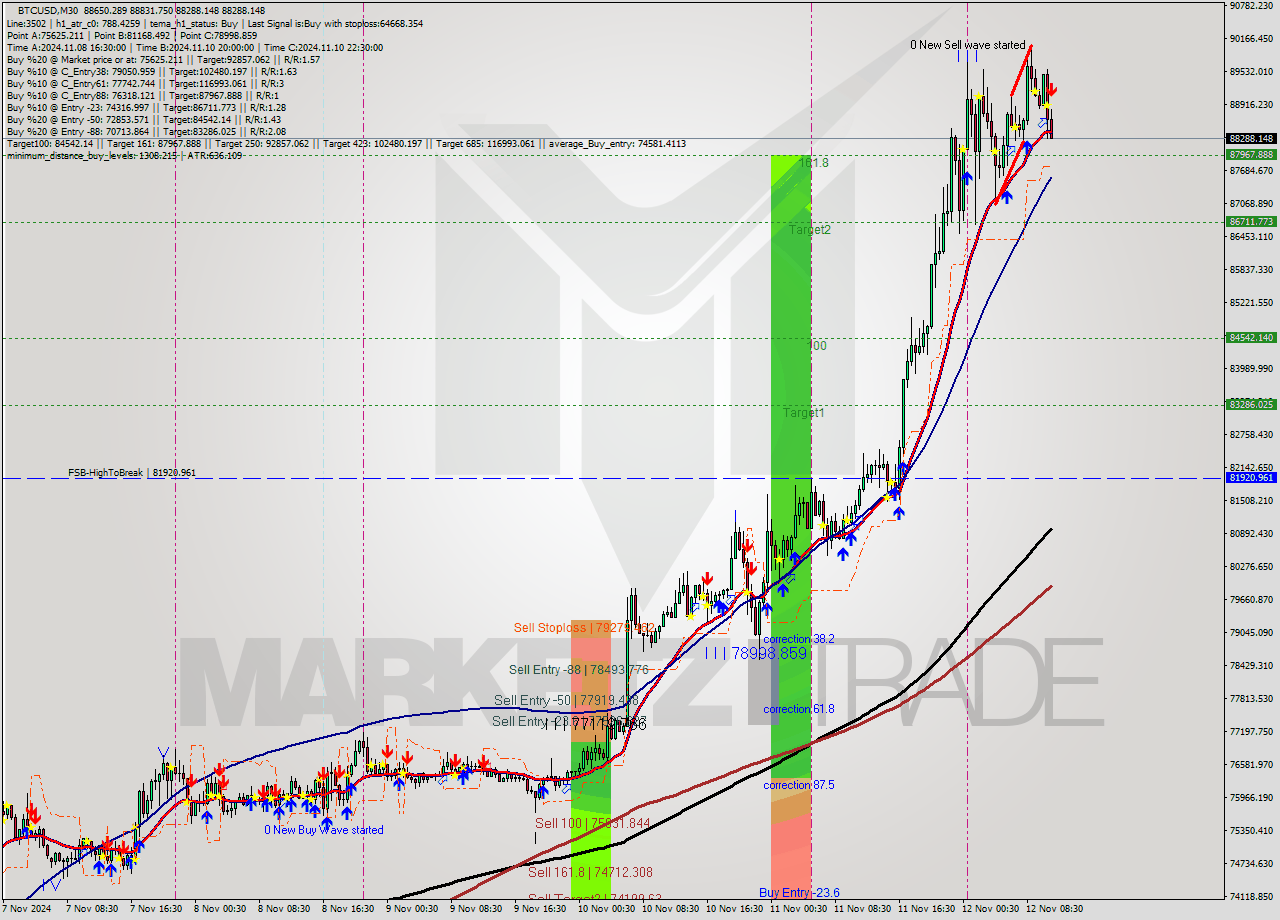Click the 'Target2' label on green zone

coord(810,230)
